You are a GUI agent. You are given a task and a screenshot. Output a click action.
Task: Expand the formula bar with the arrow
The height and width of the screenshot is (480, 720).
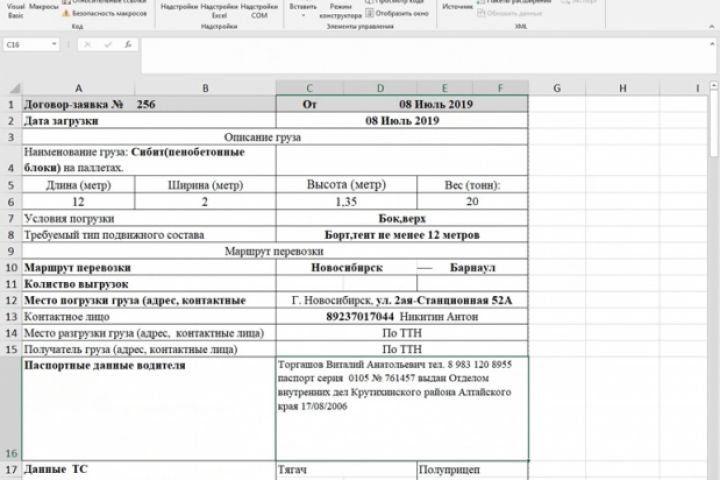tap(712, 44)
